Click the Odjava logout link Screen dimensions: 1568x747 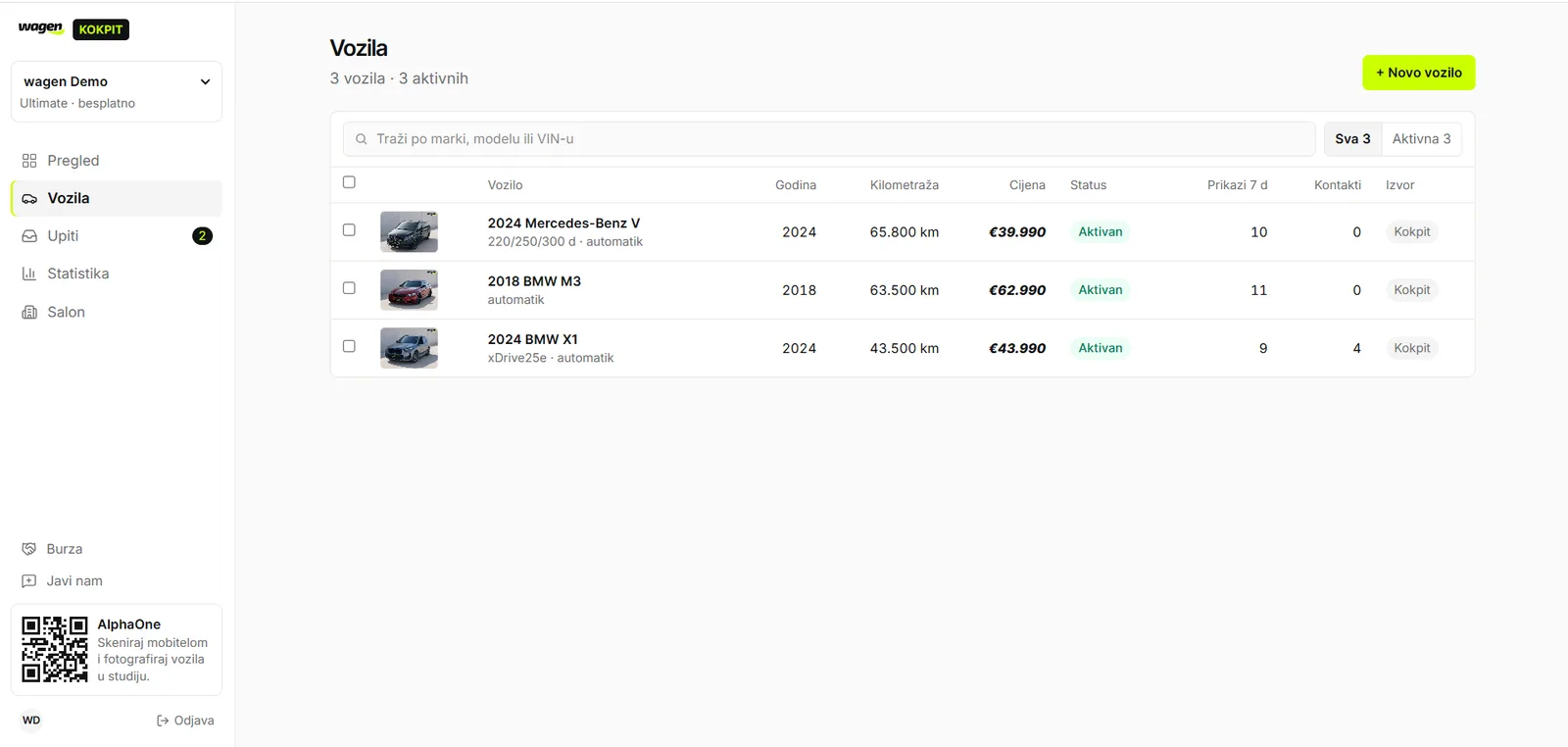pyautogui.click(x=185, y=721)
